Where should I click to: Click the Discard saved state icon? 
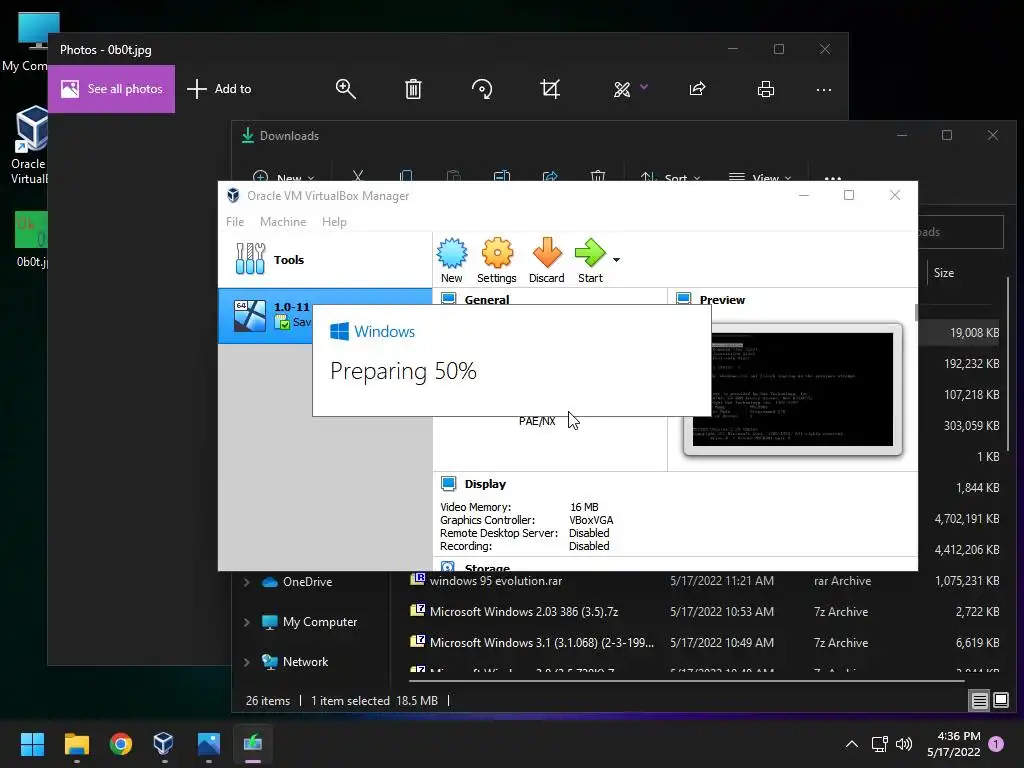(x=547, y=260)
